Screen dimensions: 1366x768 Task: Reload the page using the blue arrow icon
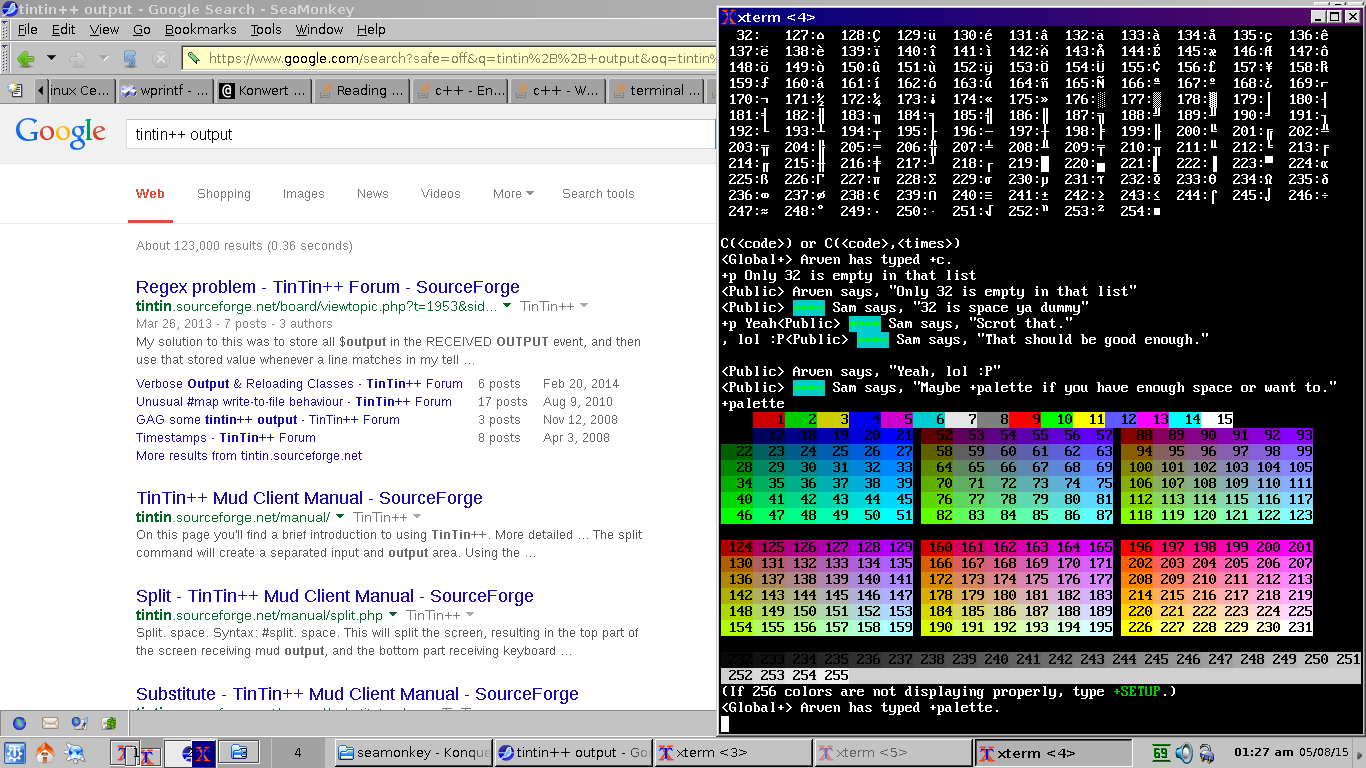(130, 59)
